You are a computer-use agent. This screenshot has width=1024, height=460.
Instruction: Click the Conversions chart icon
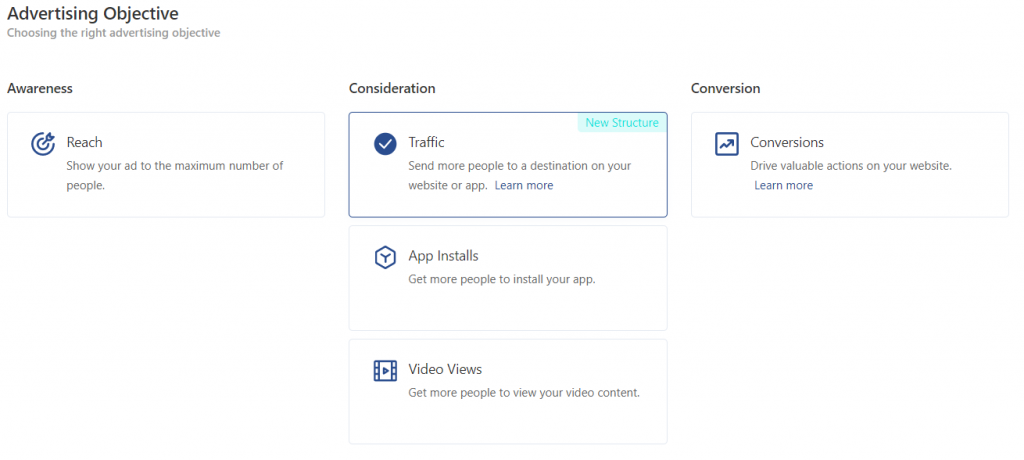(x=727, y=144)
